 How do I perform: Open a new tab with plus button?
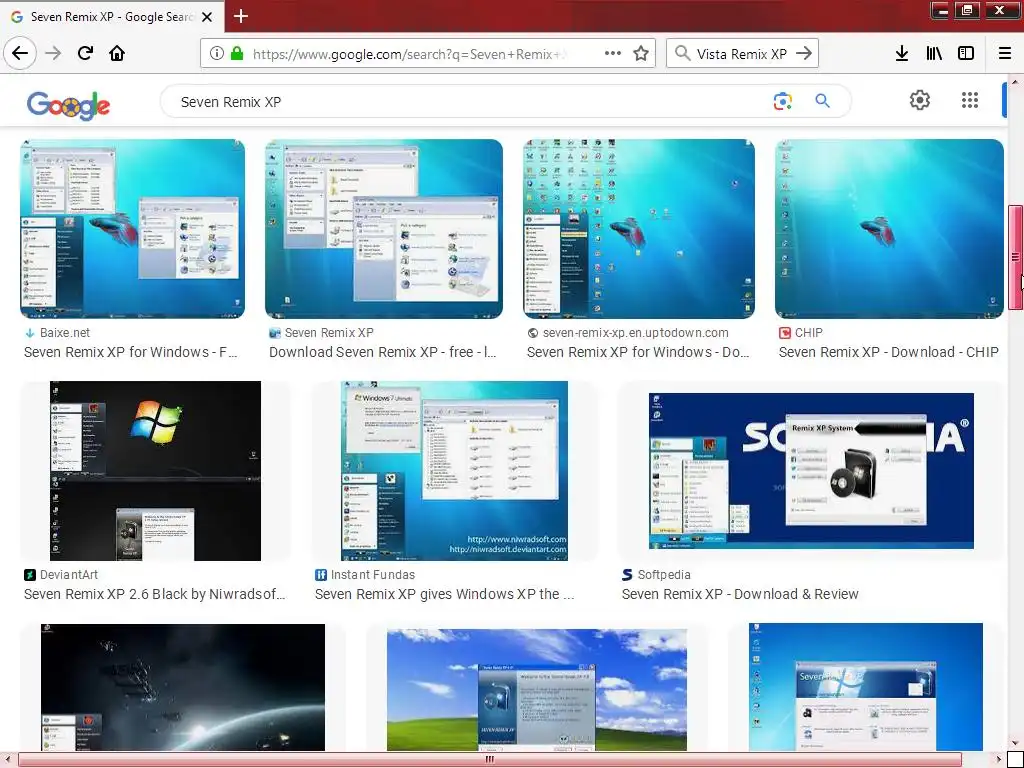241,16
